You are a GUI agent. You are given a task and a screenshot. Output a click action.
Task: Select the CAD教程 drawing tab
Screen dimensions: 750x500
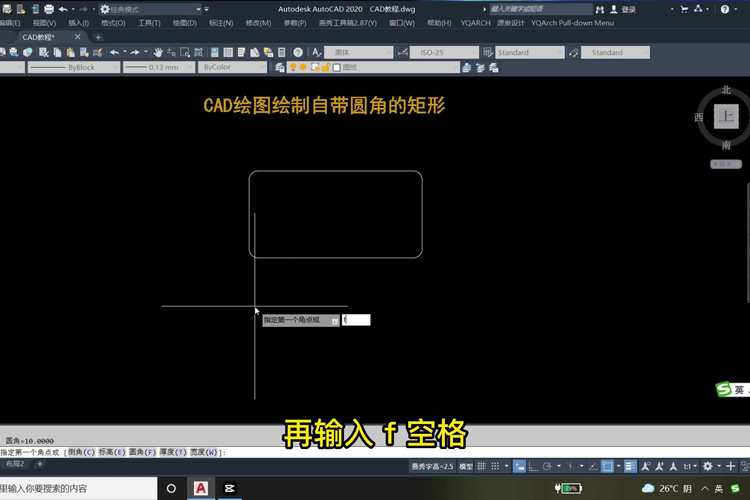[40, 37]
